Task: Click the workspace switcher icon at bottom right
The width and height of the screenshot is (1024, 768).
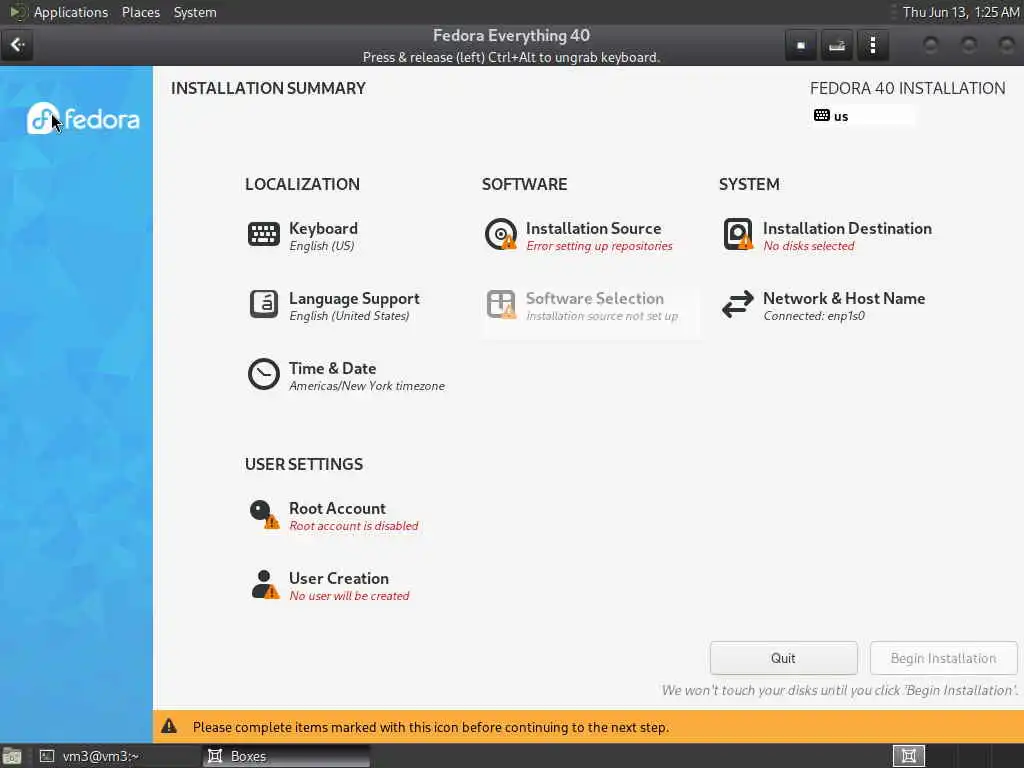Action: [x=908, y=756]
